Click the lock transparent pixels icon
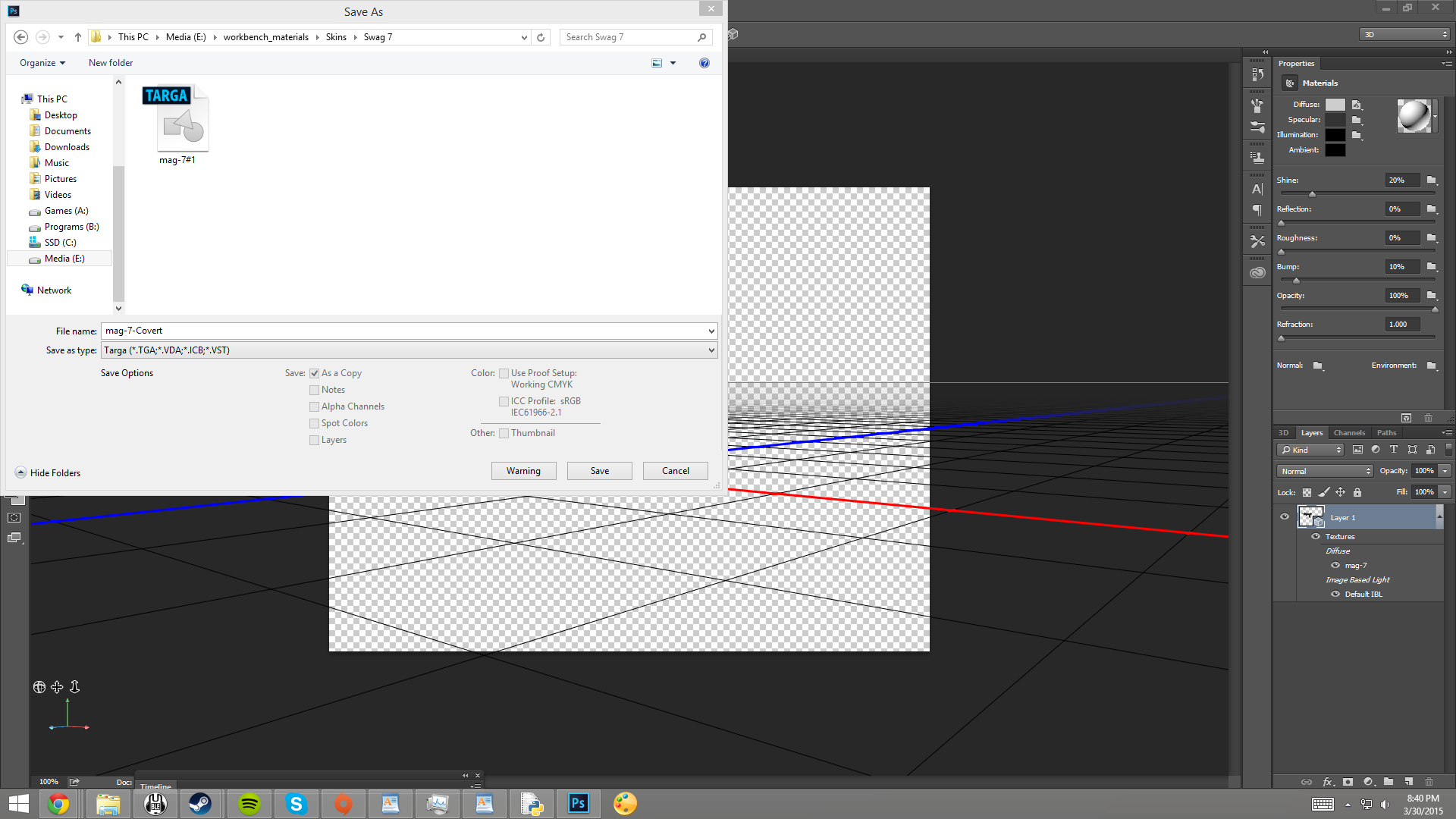The image size is (1456, 819). coord(1307,492)
